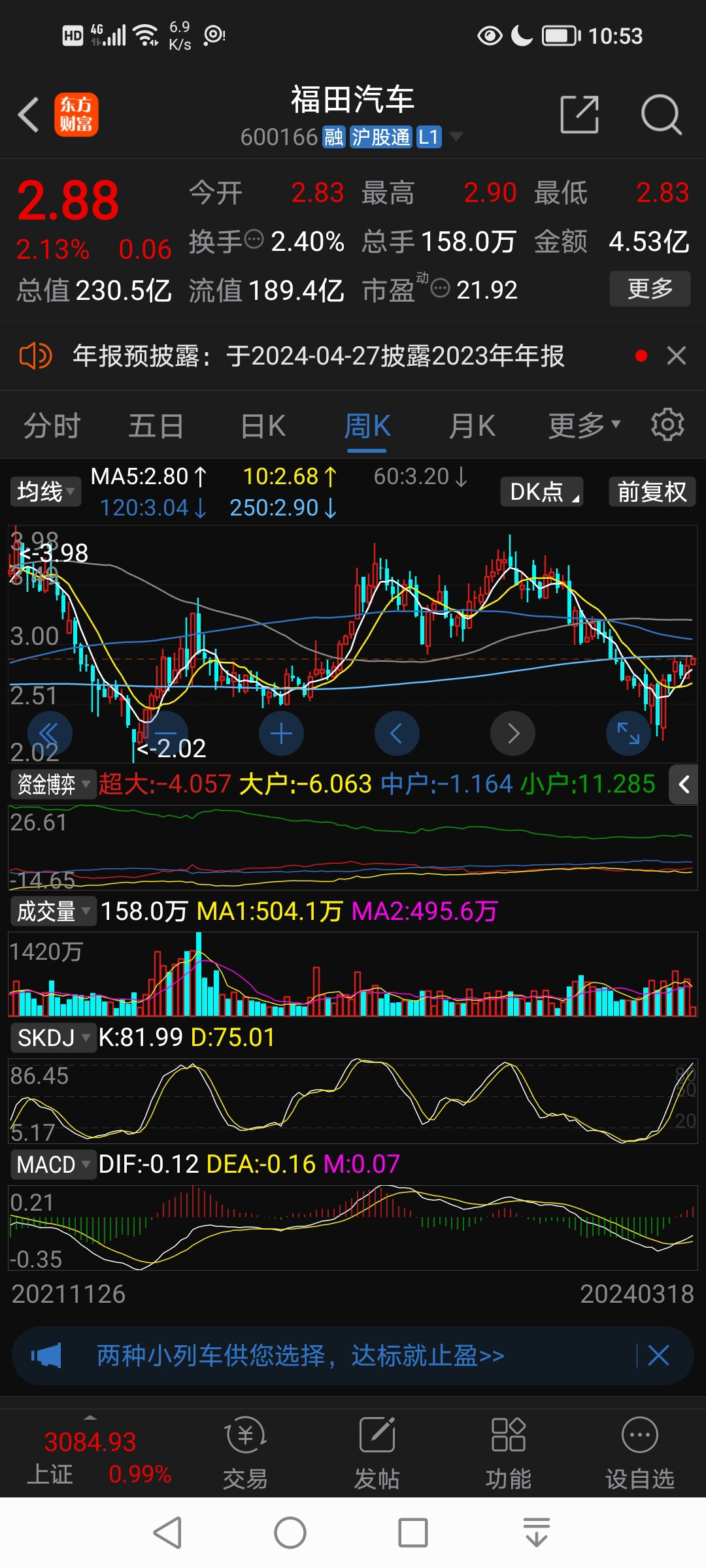Open the 两种小列车 promotion link
Viewport: 706px width, 1568px height.
(x=300, y=1356)
